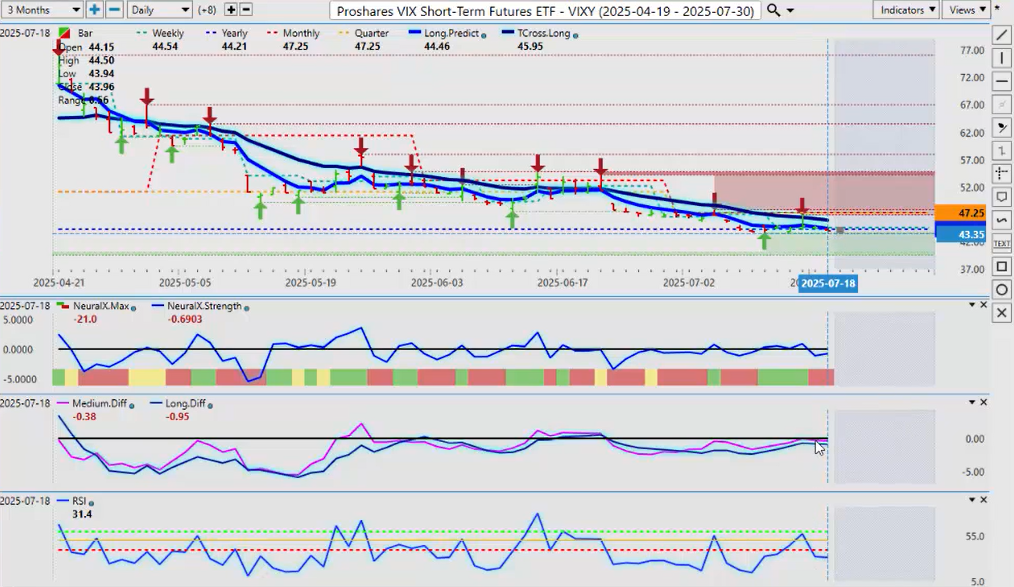1014x587 pixels.
Task: Expand the RSI panel options arrow
Action: coord(968,496)
